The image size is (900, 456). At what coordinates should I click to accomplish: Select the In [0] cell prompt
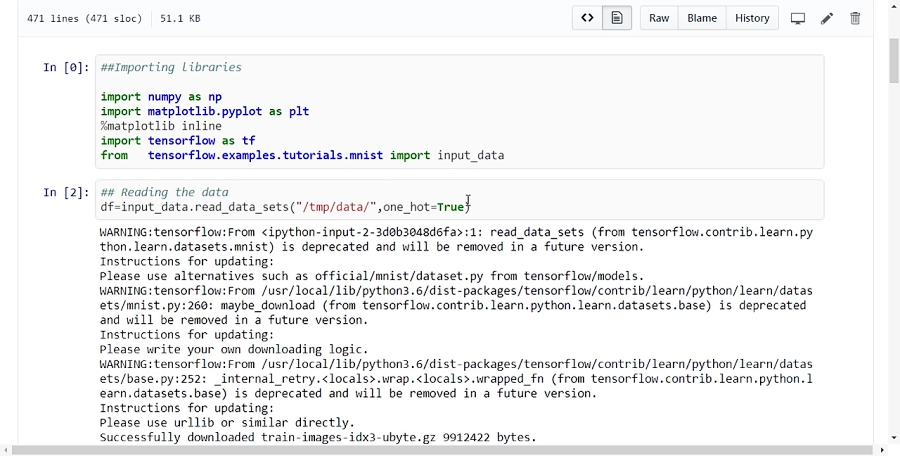[x=66, y=68]
